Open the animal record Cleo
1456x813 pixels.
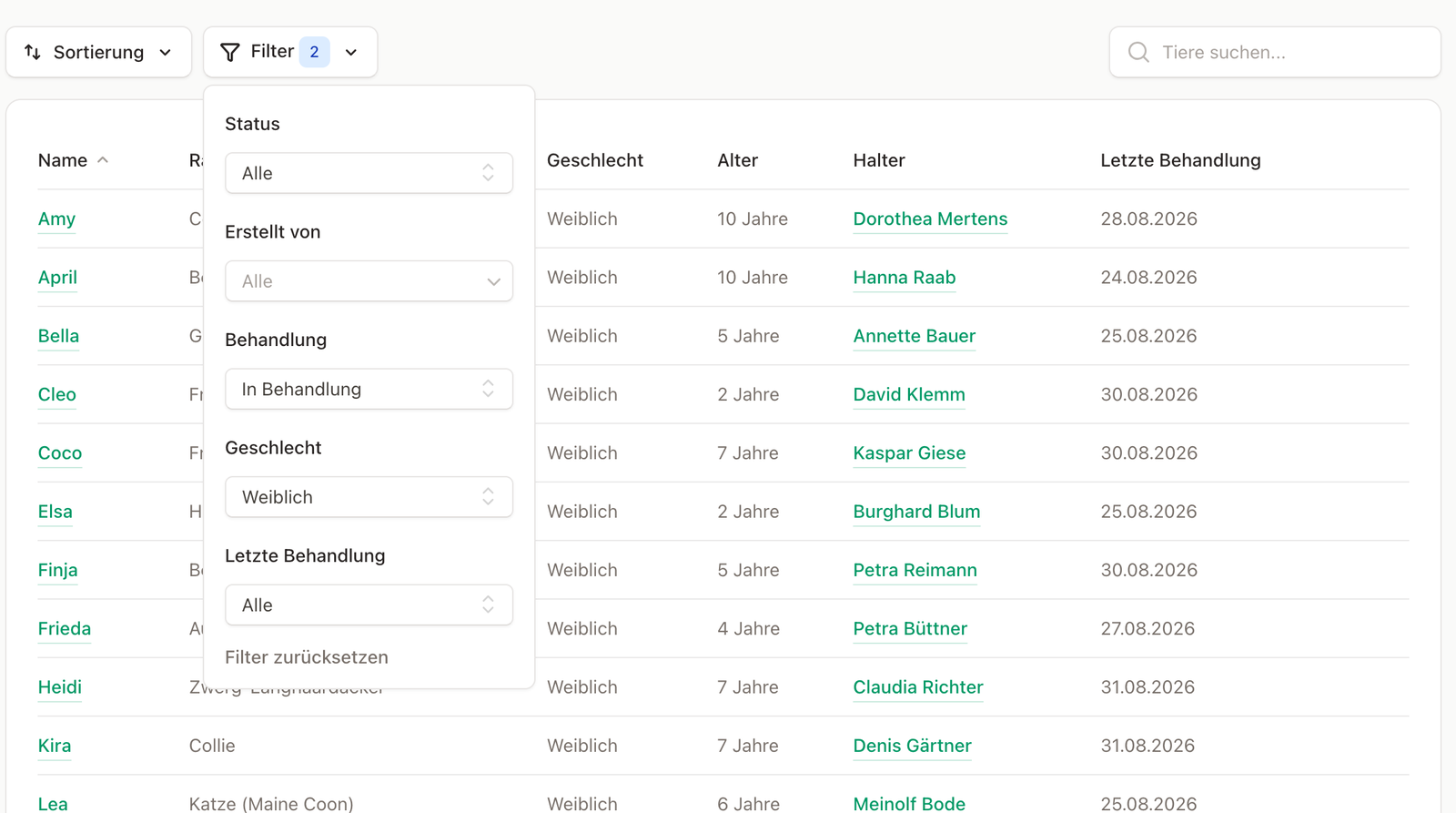point(57,395)
